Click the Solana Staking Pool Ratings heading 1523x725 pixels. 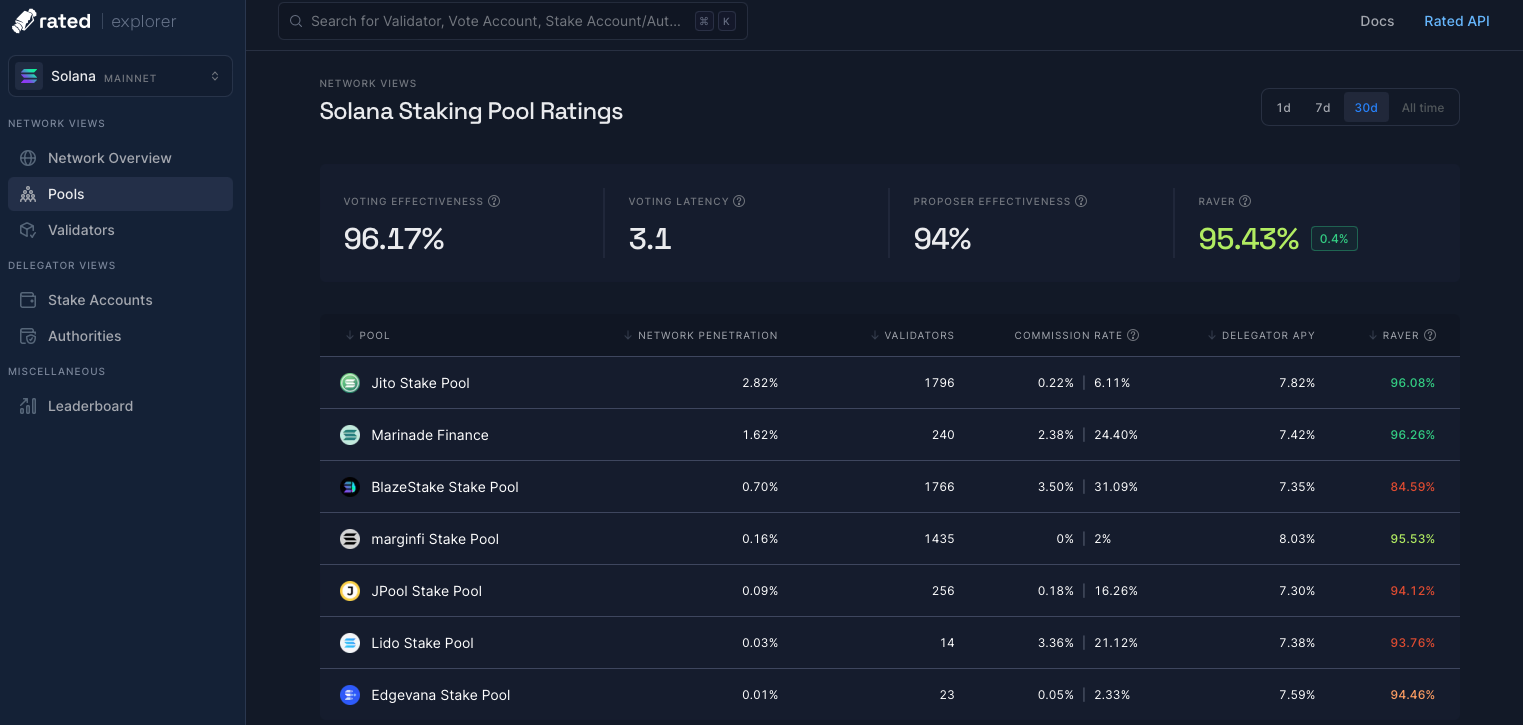coord(471,111)
